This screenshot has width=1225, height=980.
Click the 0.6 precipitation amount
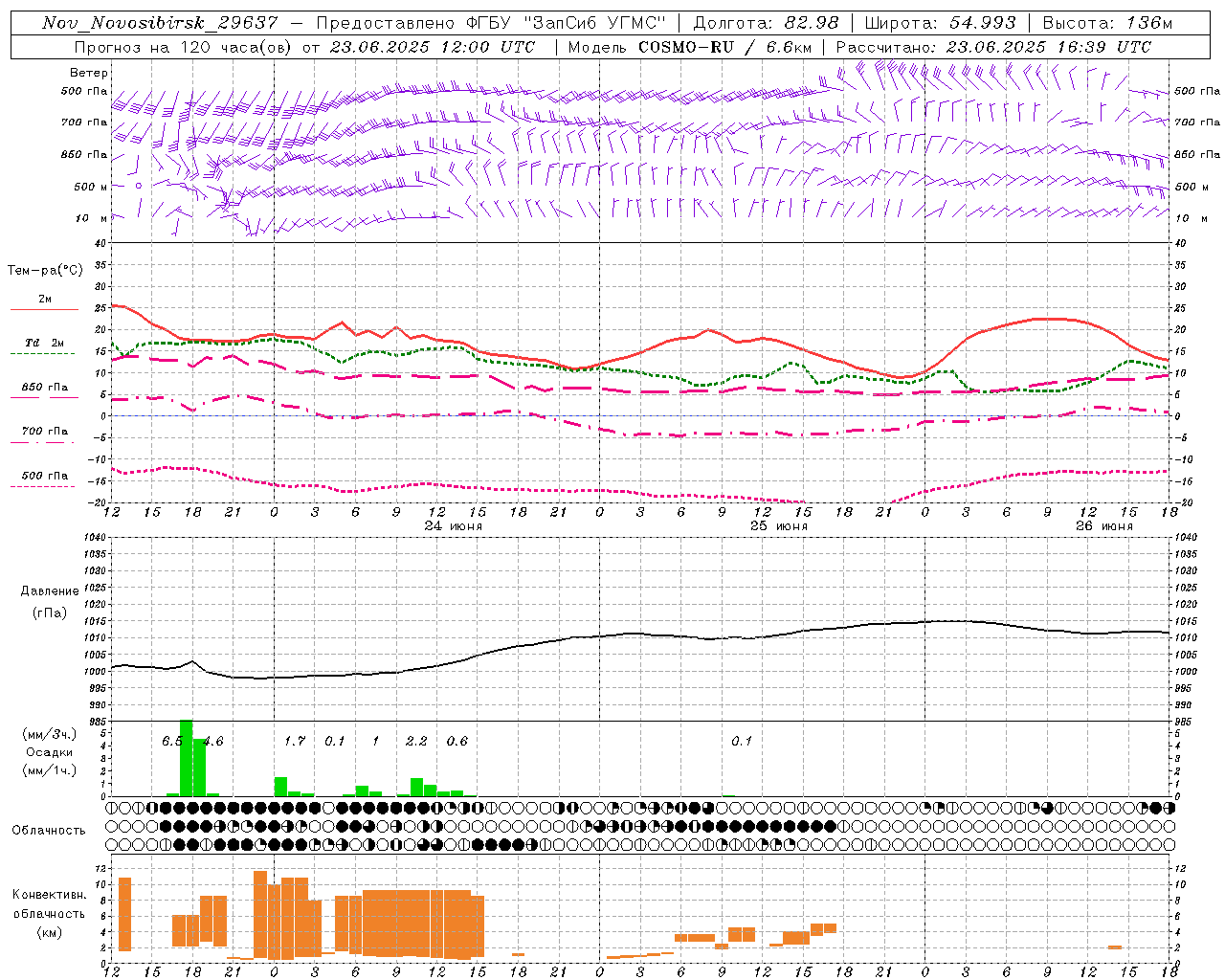[457, 742]
